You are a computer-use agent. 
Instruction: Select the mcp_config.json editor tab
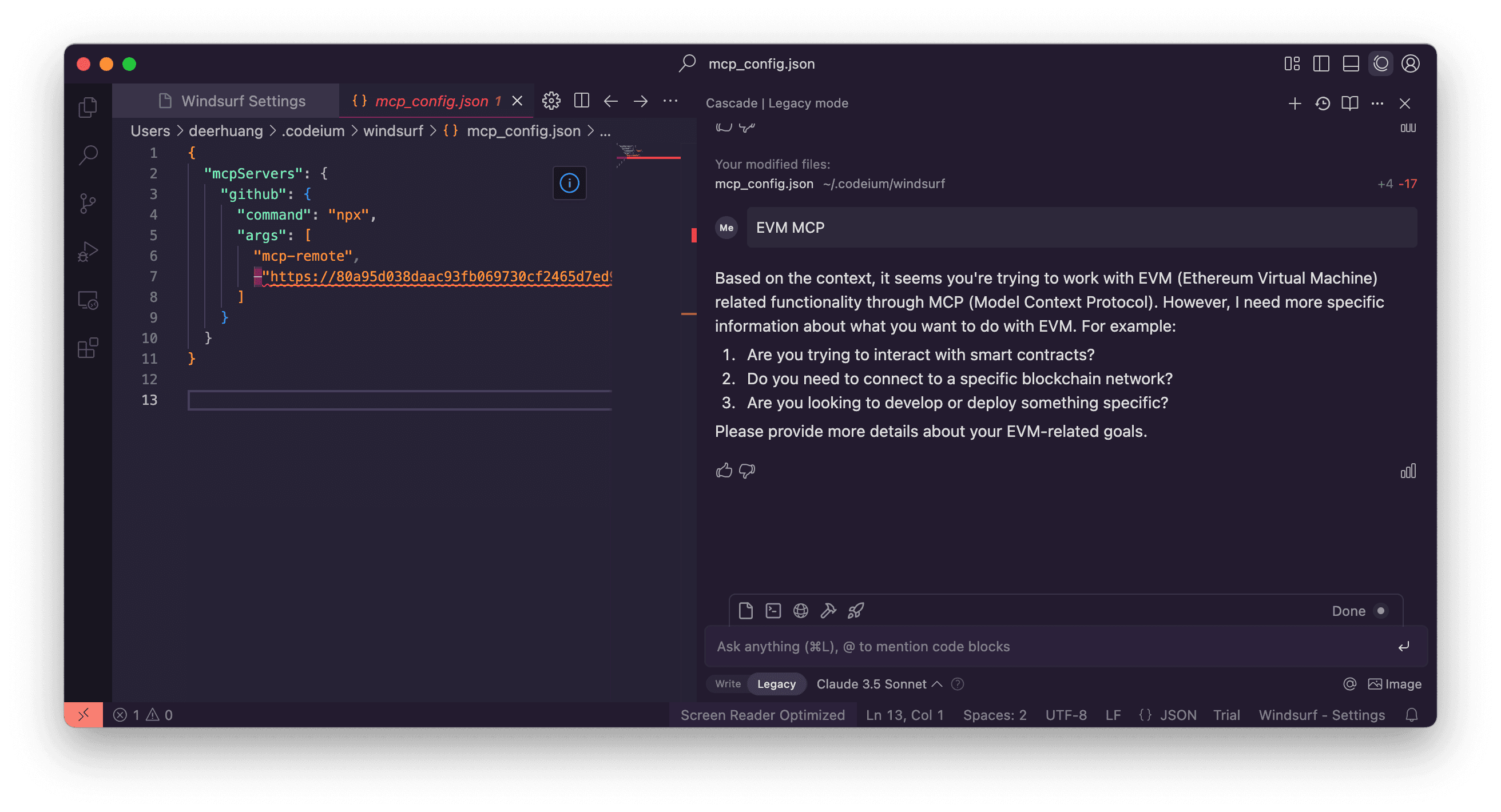431,101
